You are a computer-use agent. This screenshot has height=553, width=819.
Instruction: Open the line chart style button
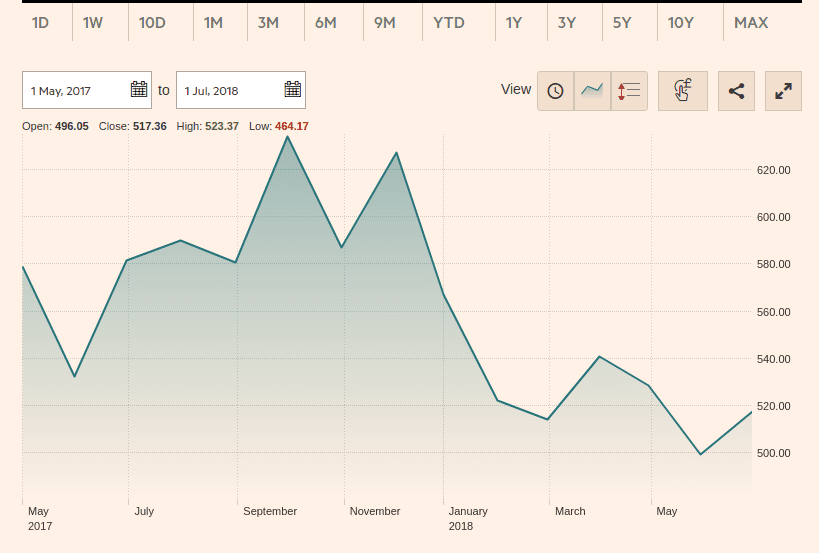click(x=592, y=91)
